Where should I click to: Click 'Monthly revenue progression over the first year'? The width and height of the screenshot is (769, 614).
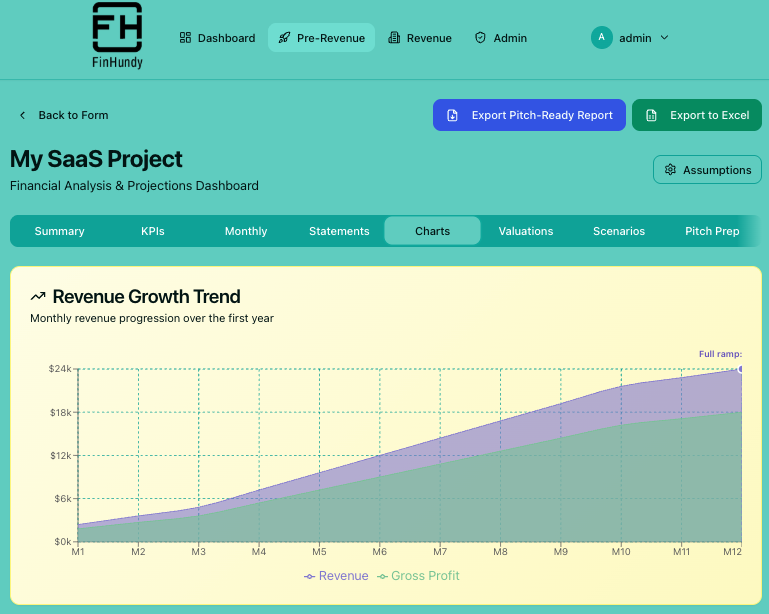pyautogui.click(x=152, y=318)
